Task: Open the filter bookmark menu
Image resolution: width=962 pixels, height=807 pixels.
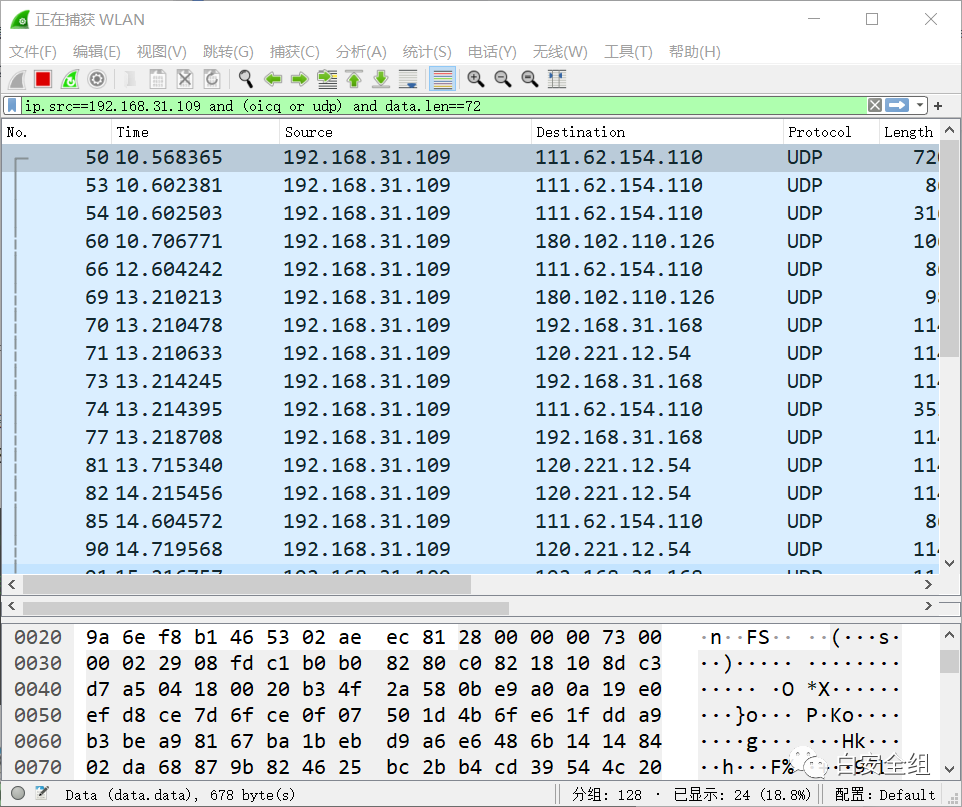Action: tap(12, 106)
